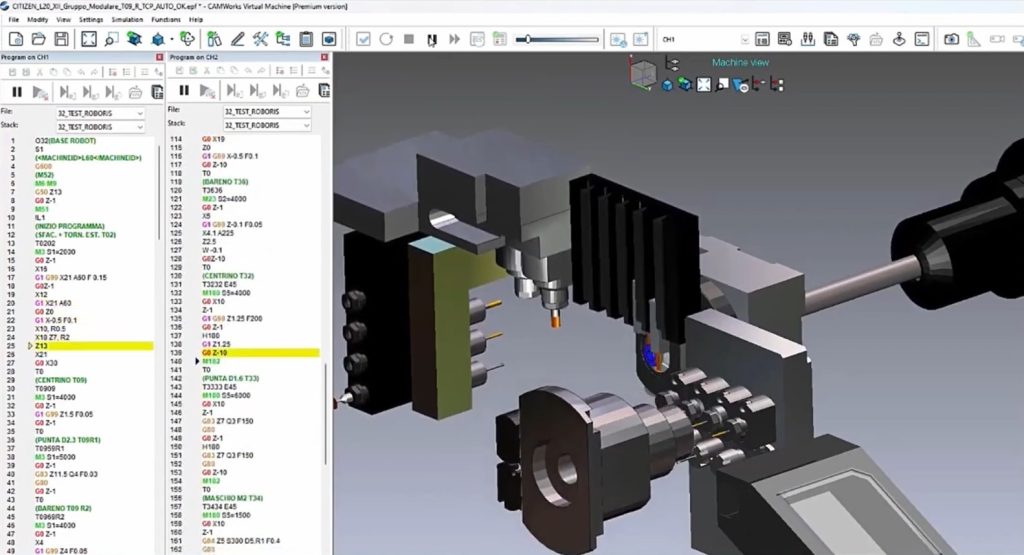Image resolution: width=1024 pixels, height=555 pixels.
Task: Click the pencil edit icon in toolbar
Action: pos(237,39)
